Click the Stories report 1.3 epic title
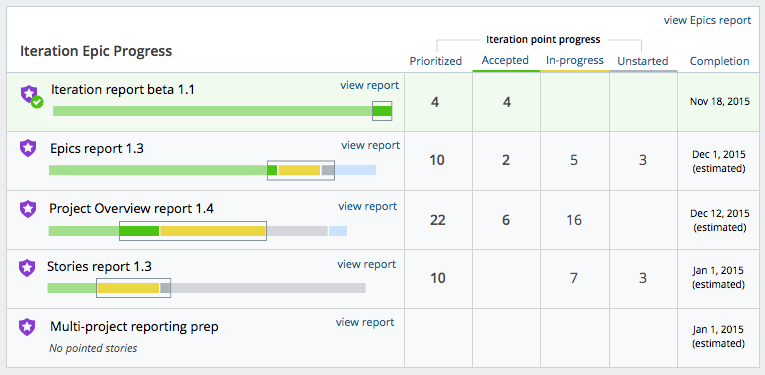The image size is (765, 375). 100,267
